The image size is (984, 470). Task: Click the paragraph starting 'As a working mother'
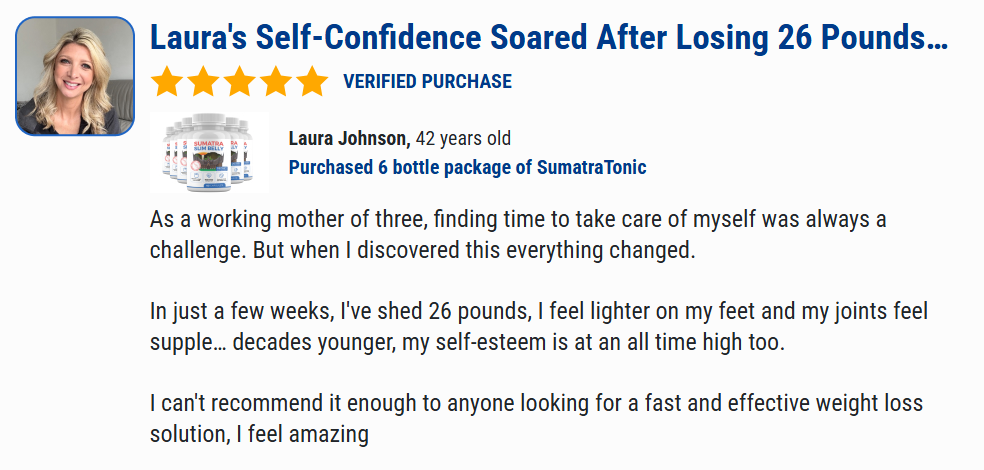(518, 235)
